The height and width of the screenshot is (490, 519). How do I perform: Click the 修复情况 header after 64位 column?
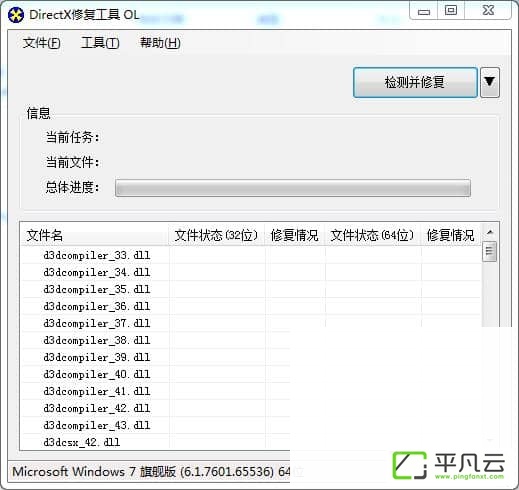coord(451,235)
